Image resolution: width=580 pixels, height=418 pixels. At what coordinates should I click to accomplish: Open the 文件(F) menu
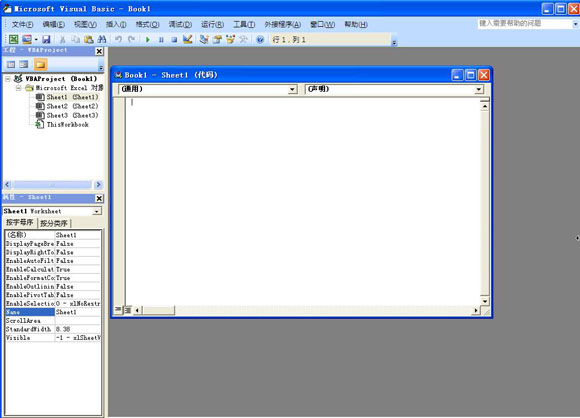pos(22,24)
